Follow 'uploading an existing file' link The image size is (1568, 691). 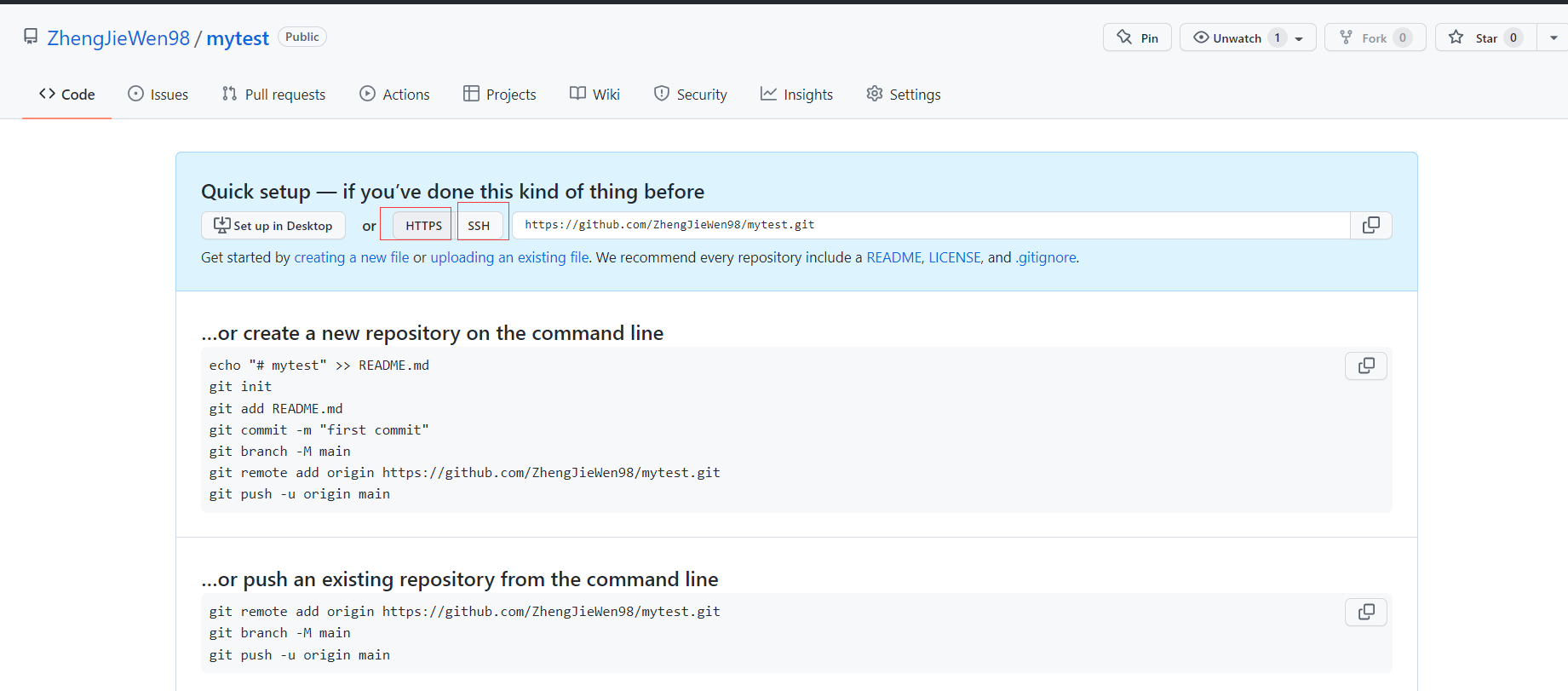point(509,257)
